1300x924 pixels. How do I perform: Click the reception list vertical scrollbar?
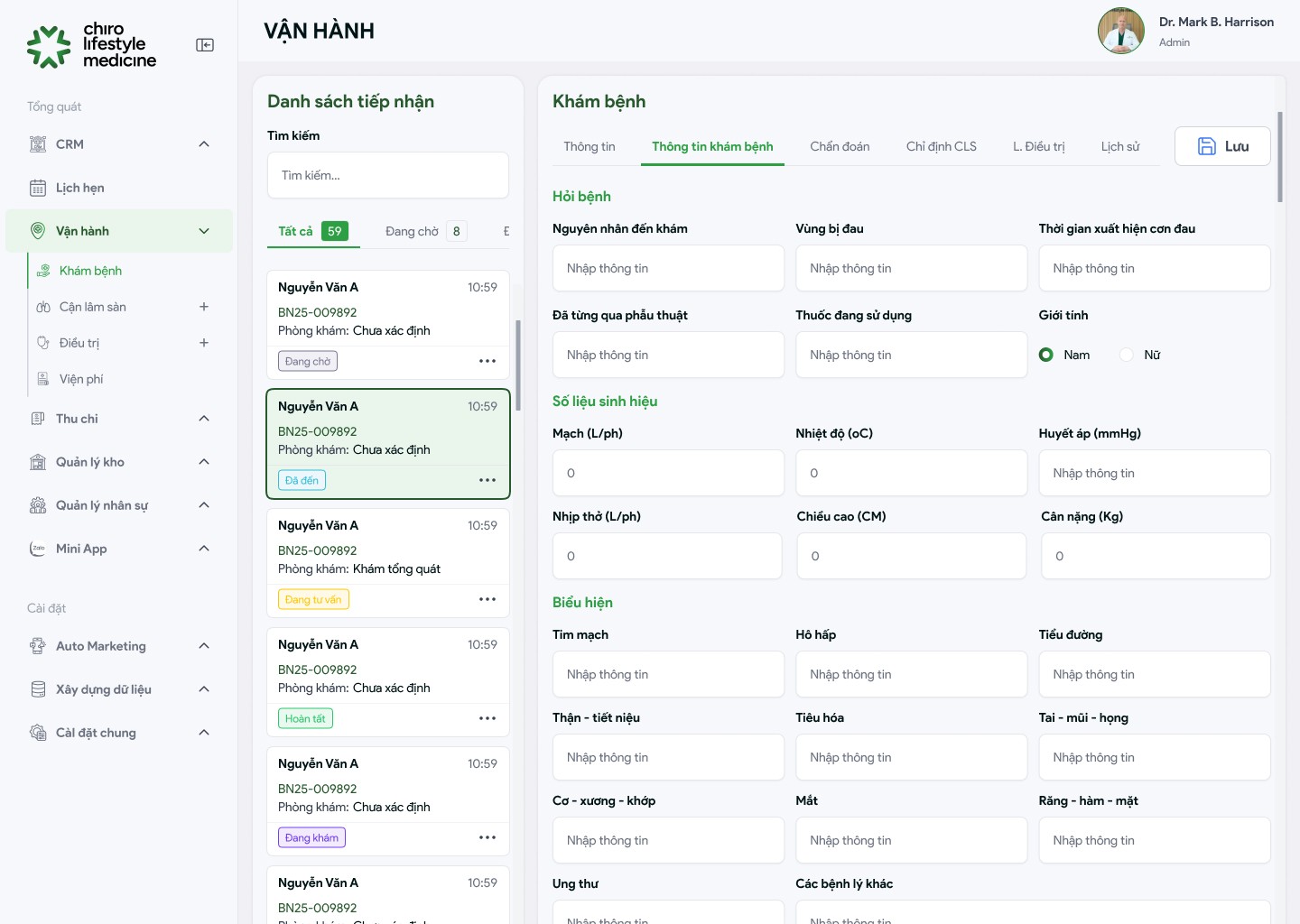(518, 365)
